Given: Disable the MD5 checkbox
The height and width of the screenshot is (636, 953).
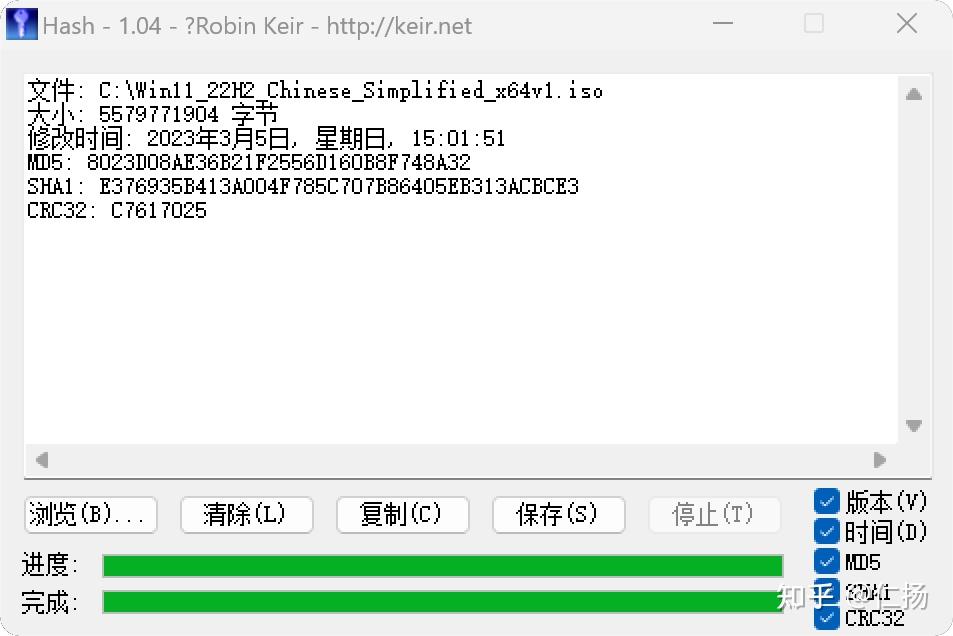Looking at the screenshot, I should (827, 561).
